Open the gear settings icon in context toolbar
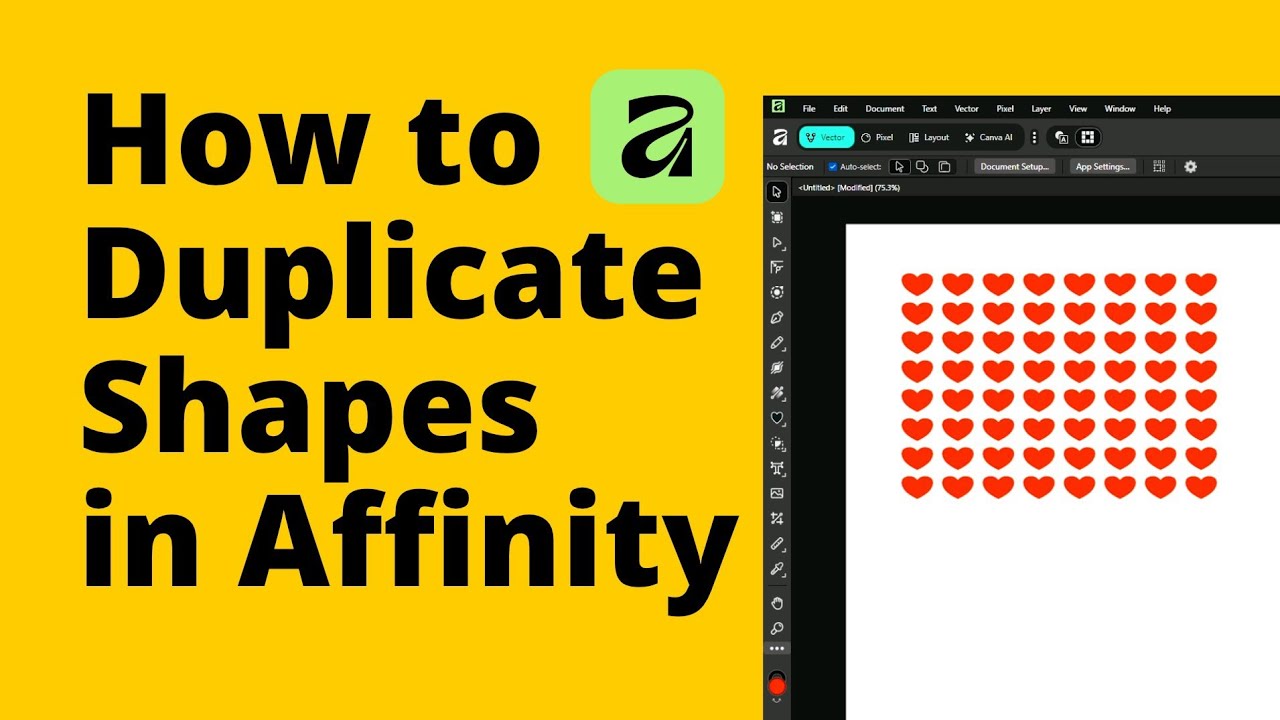Viewport: 1280px width, 720px height. tap(1190, 167)
